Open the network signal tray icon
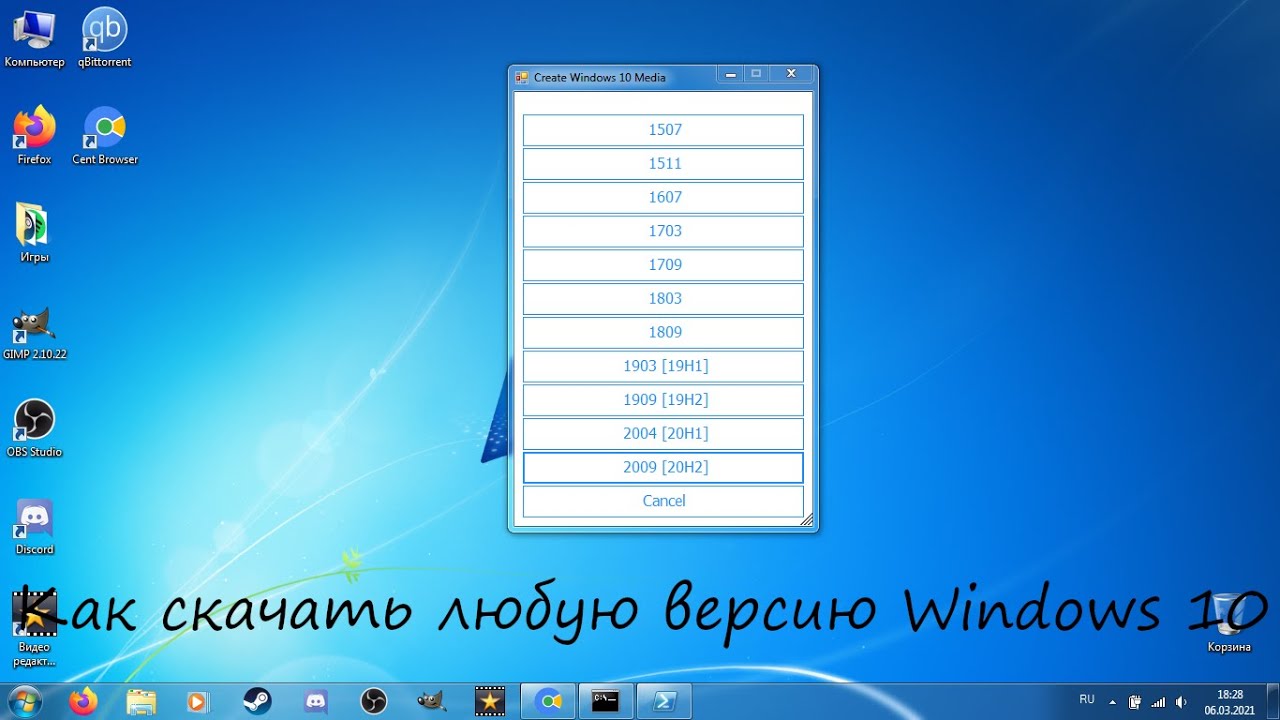 point(1159,702)
